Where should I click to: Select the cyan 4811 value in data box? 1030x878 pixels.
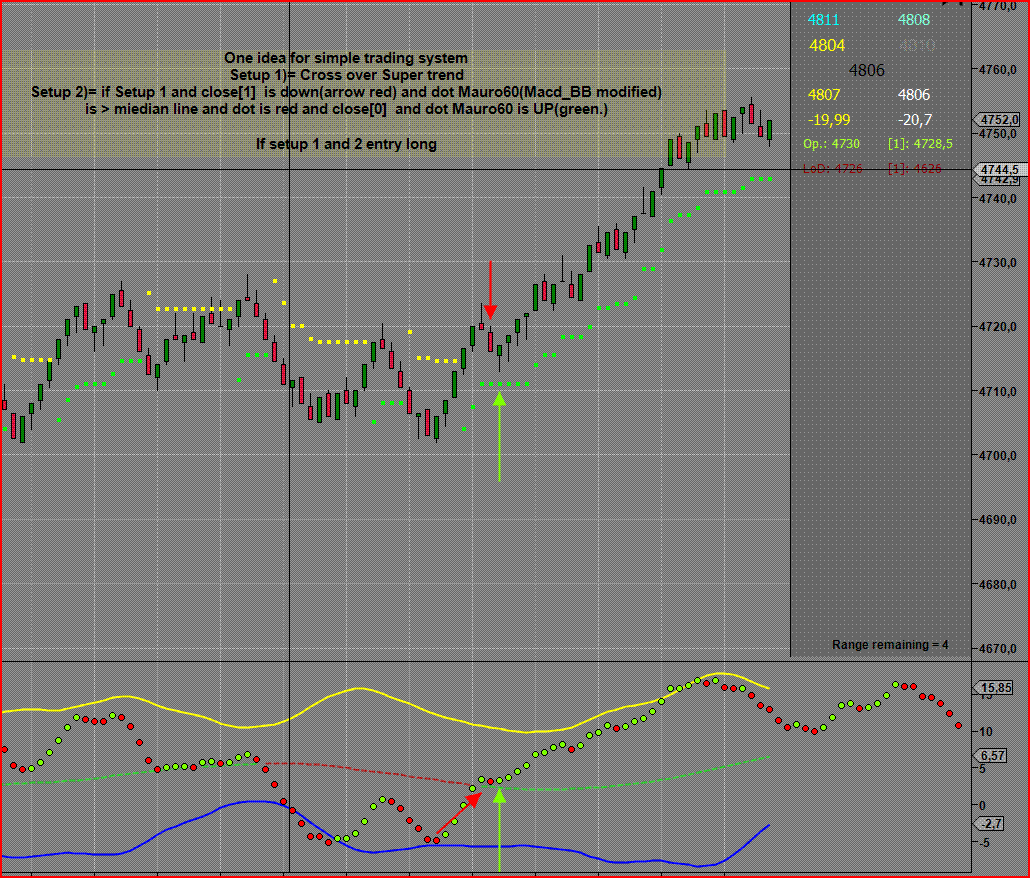tap(823, 20)
